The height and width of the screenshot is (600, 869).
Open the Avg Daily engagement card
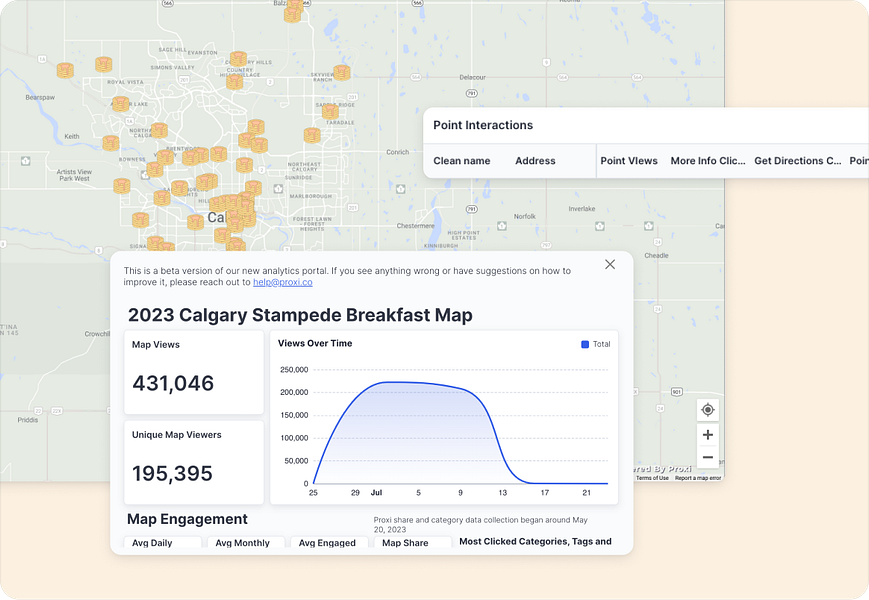pos(163,542)
